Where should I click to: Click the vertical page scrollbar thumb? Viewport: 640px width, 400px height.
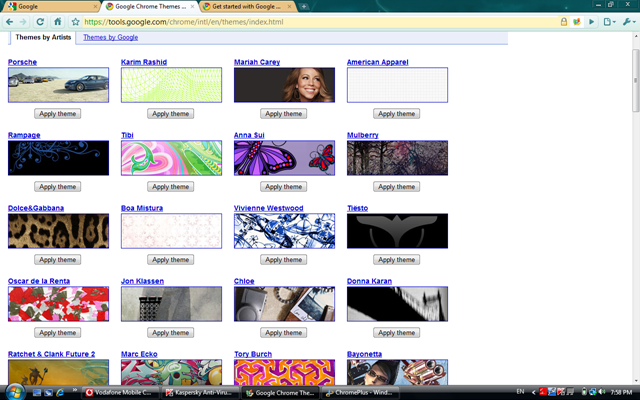pyautogui.click(x=636, y=80)
